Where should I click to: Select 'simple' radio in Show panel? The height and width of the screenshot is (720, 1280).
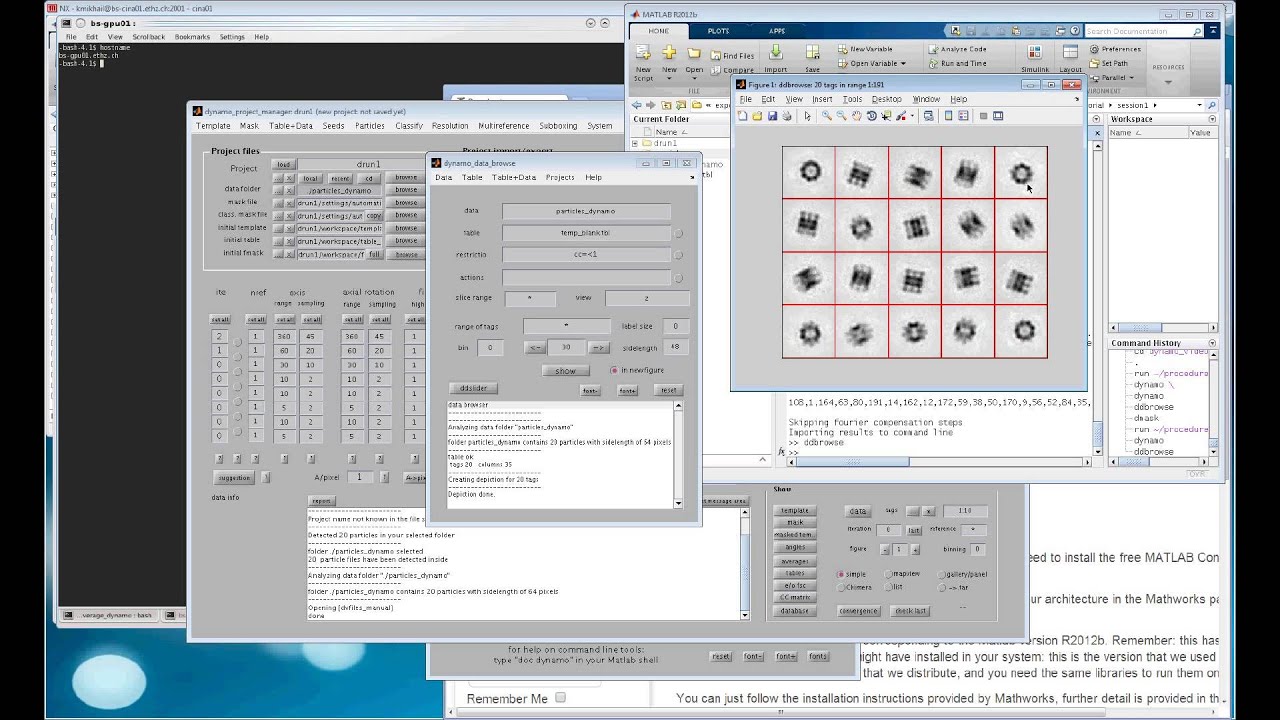(841, 574)
